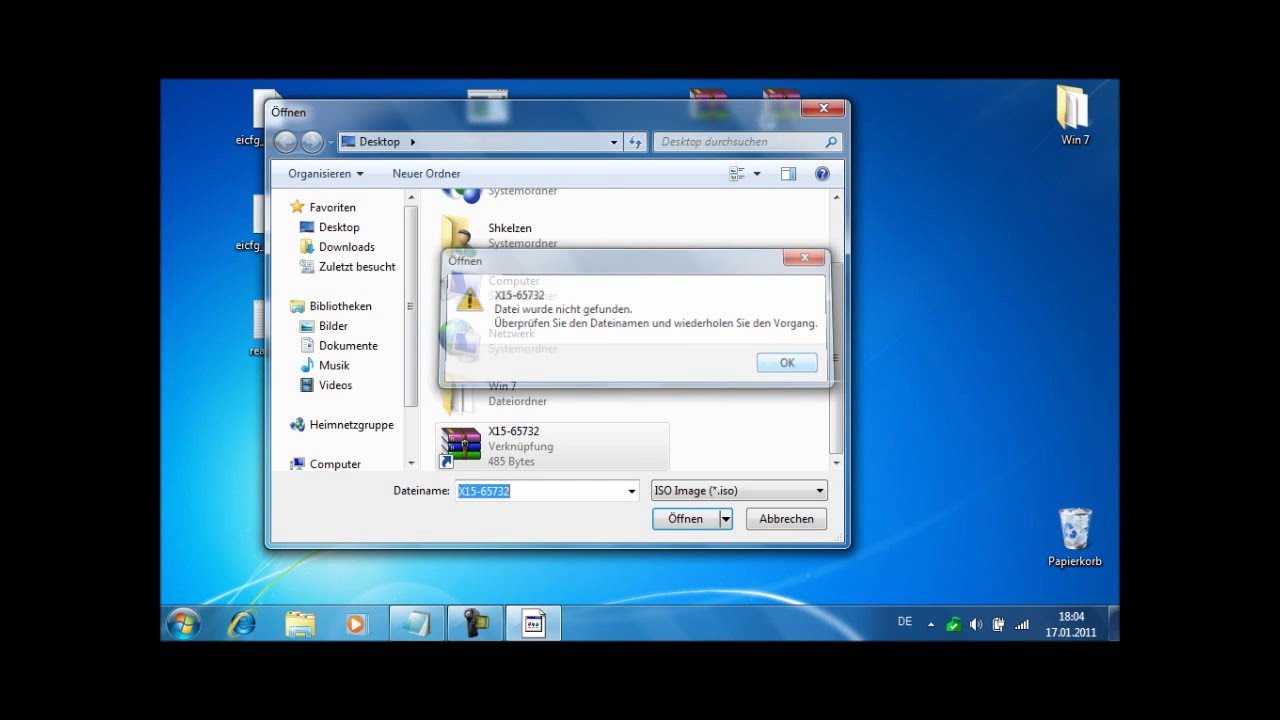The width and height of the screenshot is (1280, 720).
Task: Click the warning triangle in the message dialog
Action: [x=469, y=299]
